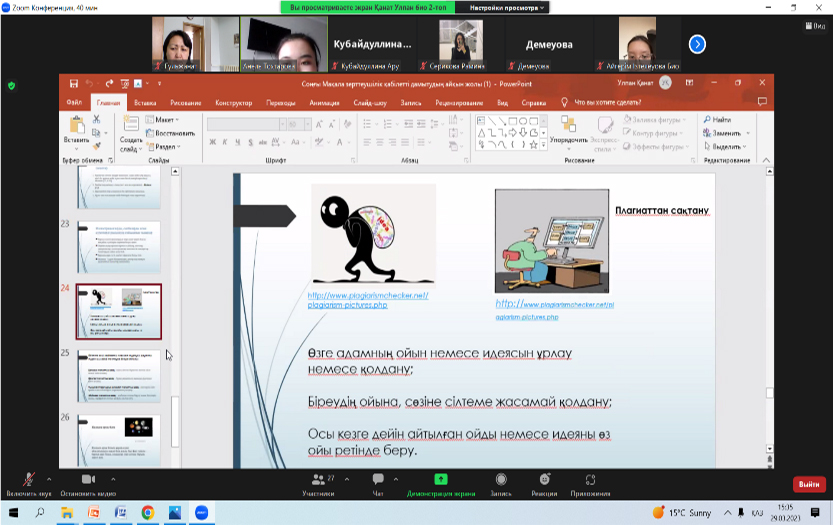The image size is (833, 525).
Task: Click the red Выйти button
Action: click(807, 484)
